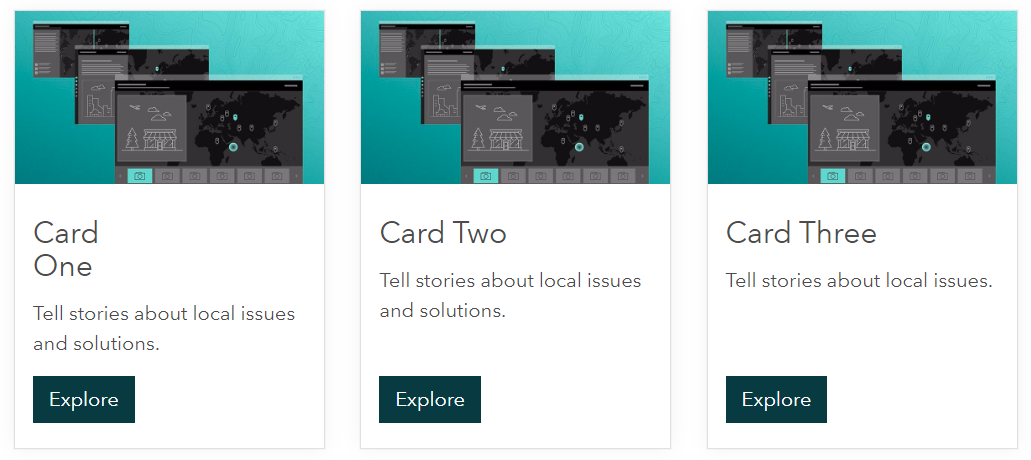Click the Card Two header illustration
The height and width of the screenshot is (460, 1031).
[x=516, y=97]
